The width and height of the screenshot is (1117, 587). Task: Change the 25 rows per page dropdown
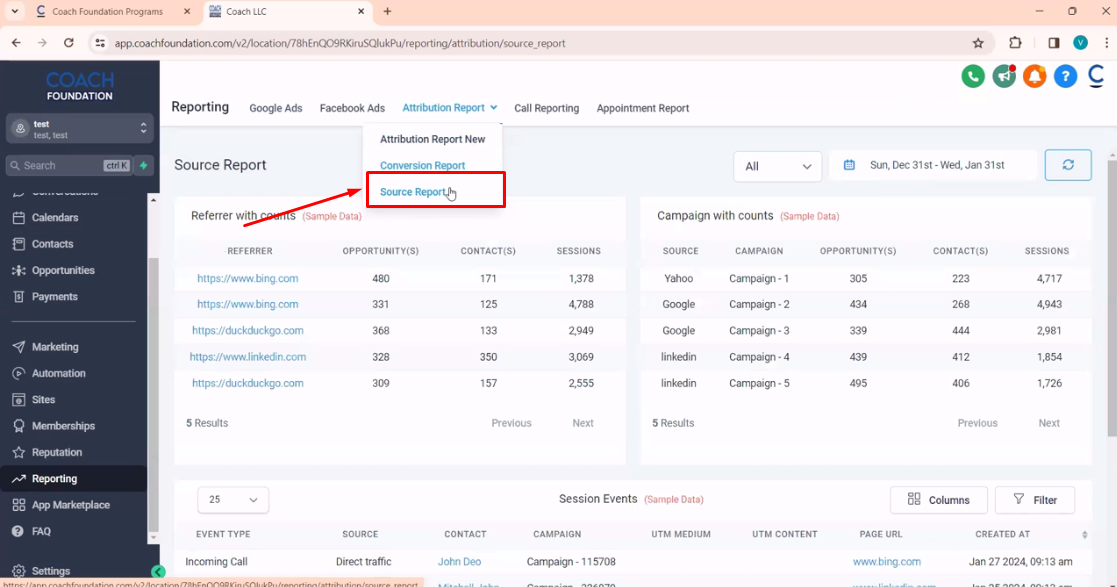tap(233, 499)
